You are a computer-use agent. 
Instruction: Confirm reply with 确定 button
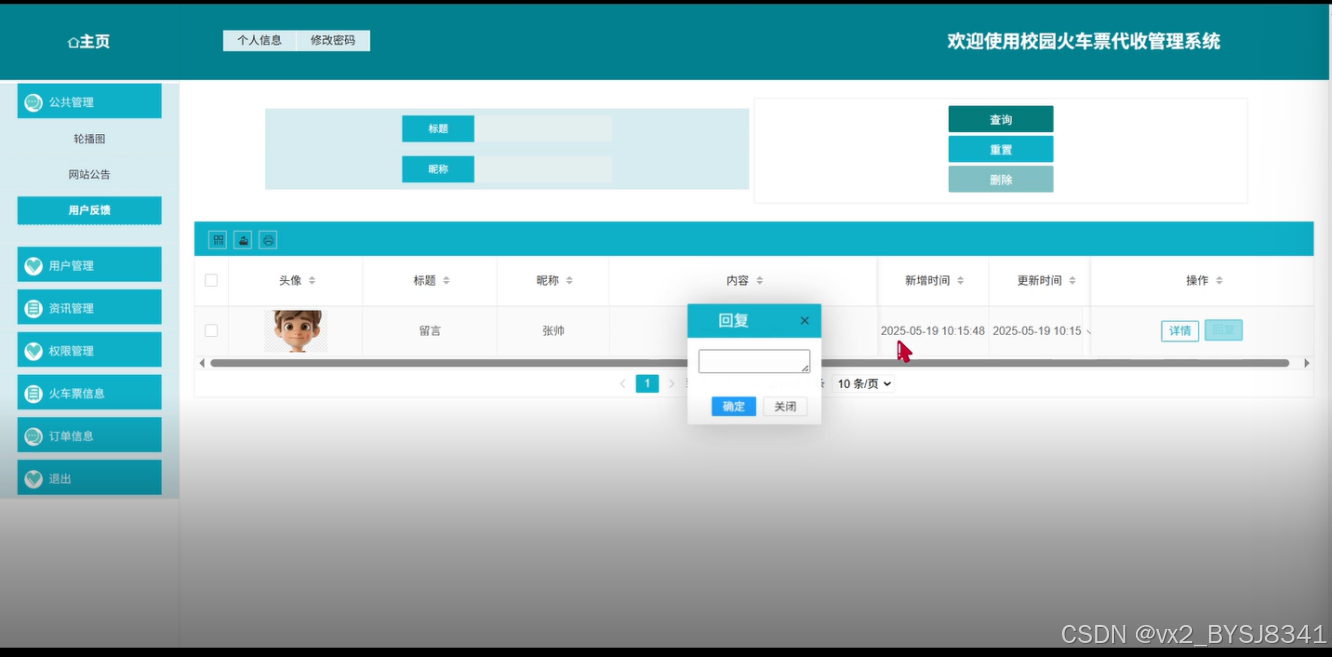(x=734, y=406)
